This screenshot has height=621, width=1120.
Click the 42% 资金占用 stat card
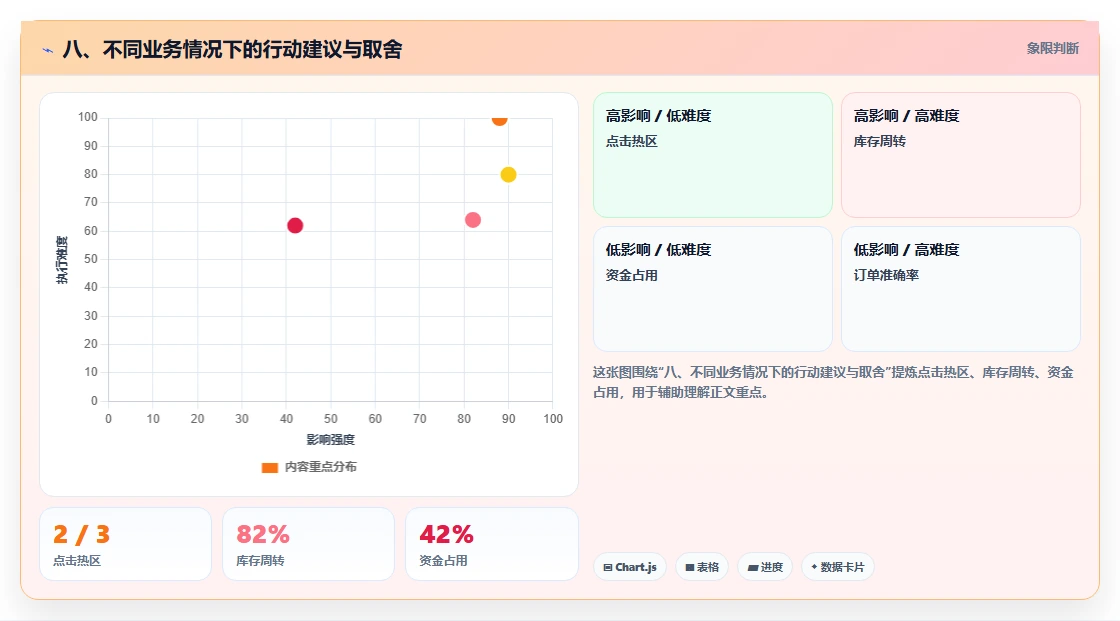coord(491,545)
